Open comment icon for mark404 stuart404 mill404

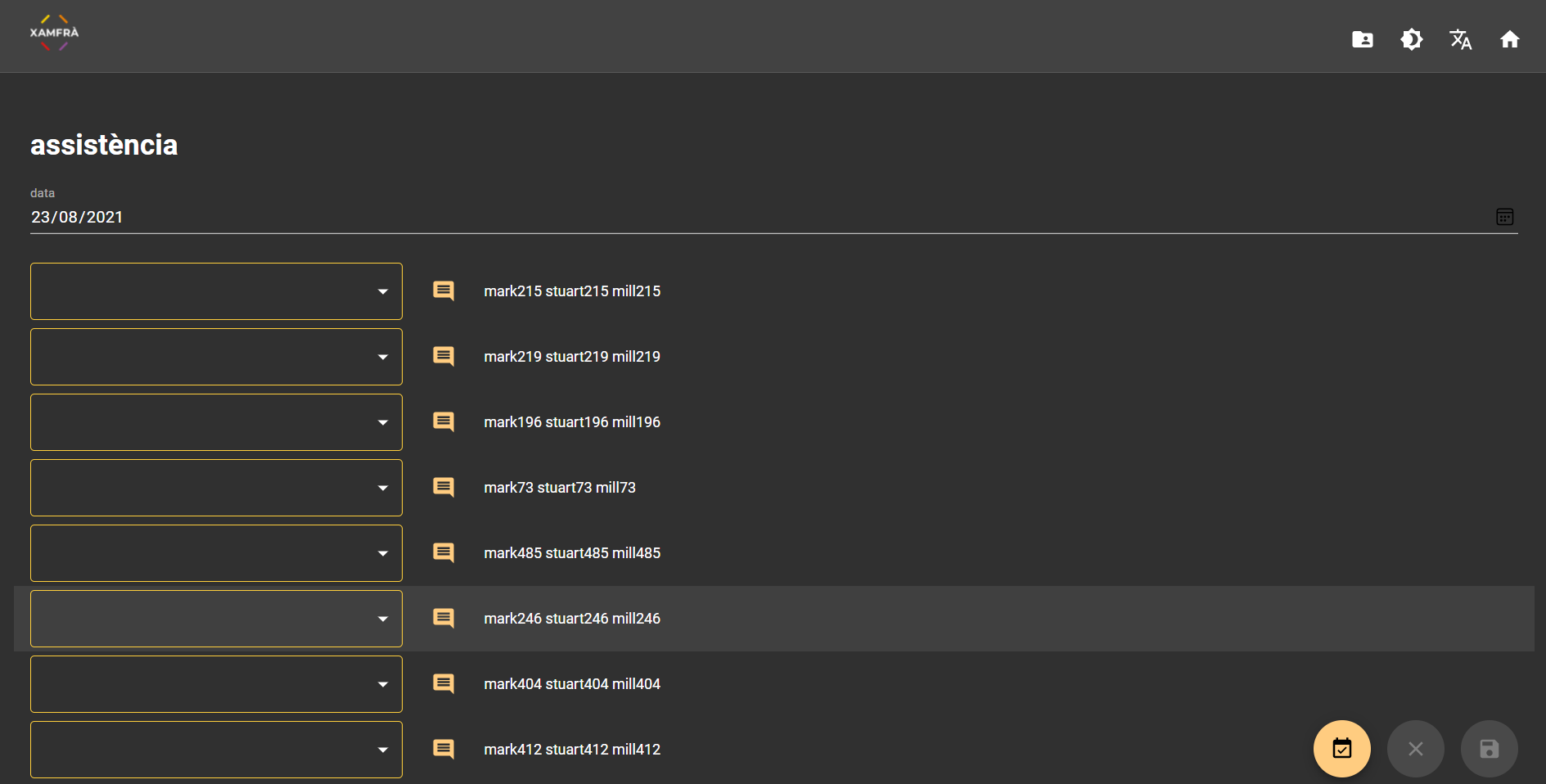pyautogui.click(x=444, y=684)
